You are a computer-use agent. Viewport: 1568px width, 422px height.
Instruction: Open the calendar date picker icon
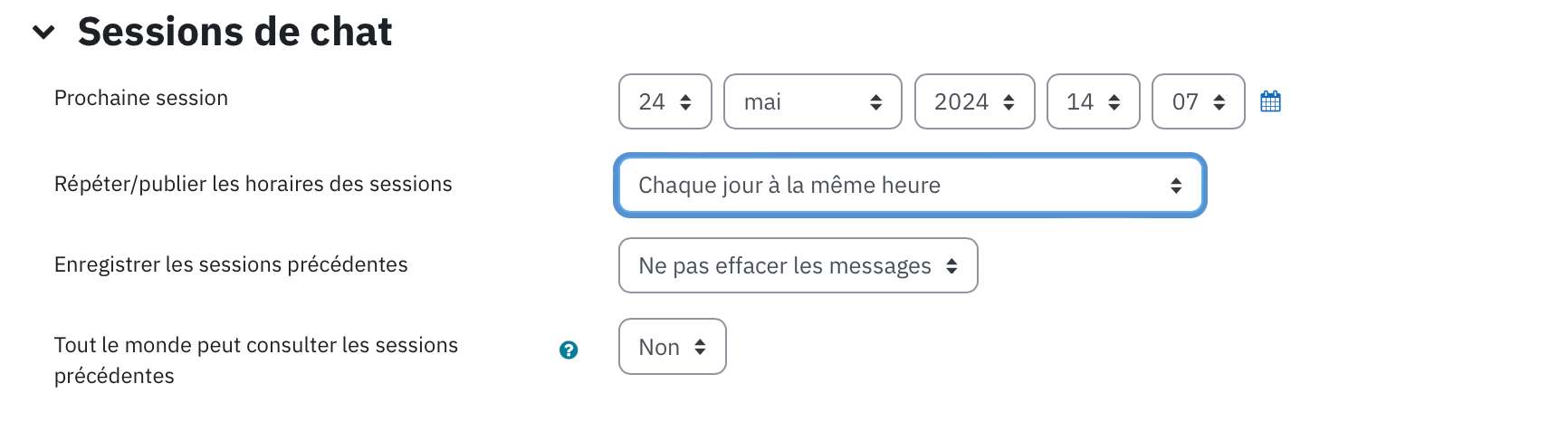pos(1270,101)
